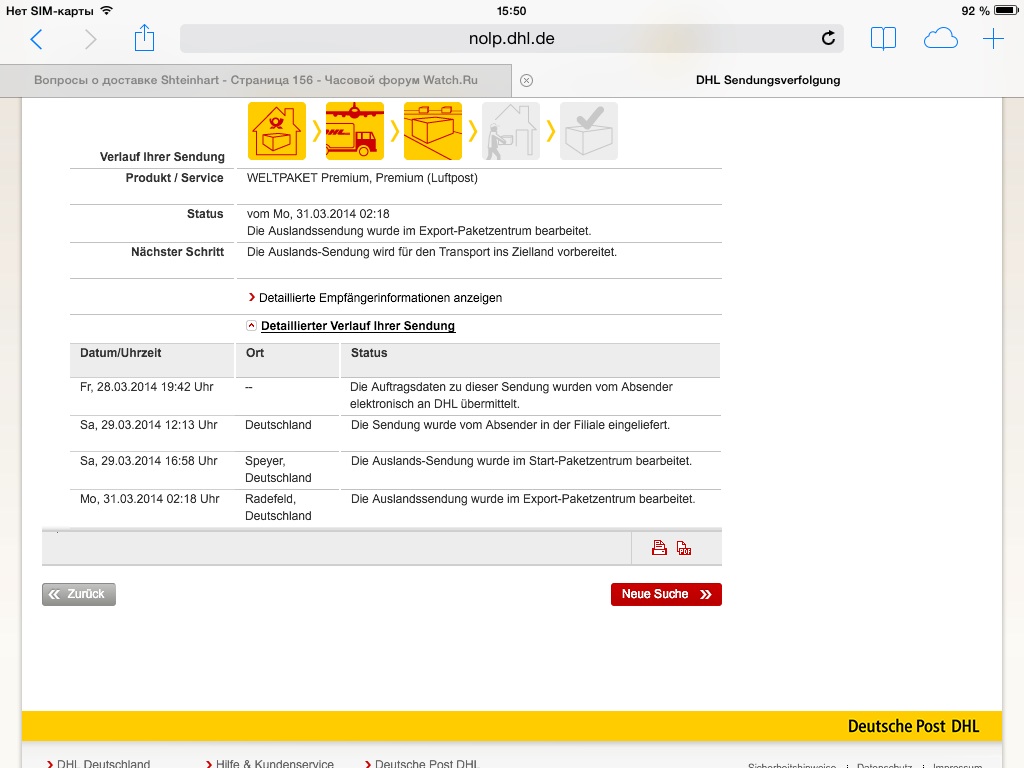Close the Watch.Ru forum tab
The width and height of the screenshot is (1024, 768).
[526, 80]
